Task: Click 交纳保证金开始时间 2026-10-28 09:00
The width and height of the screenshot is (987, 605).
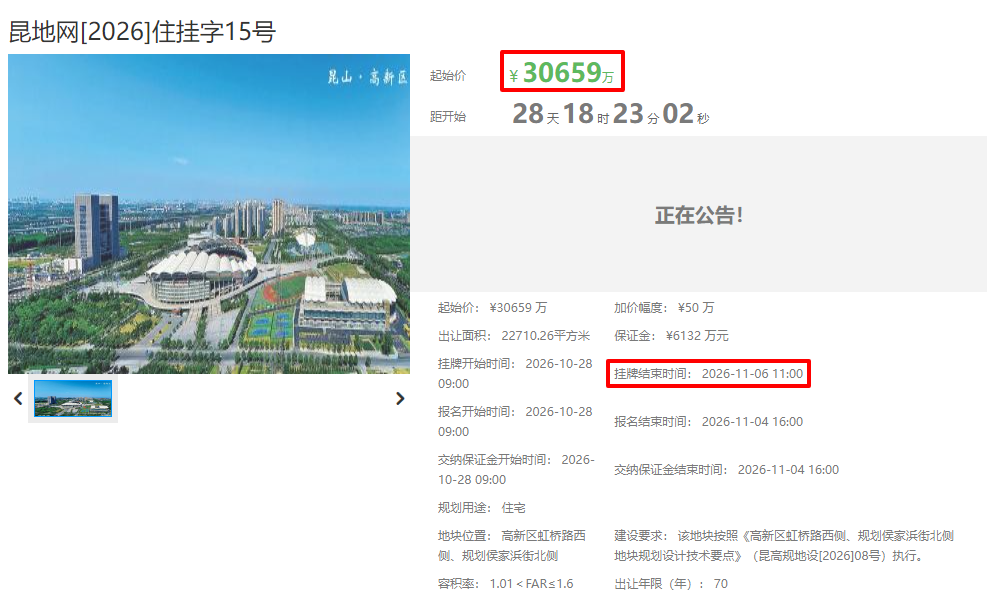Action: click(x=516, y=470)
